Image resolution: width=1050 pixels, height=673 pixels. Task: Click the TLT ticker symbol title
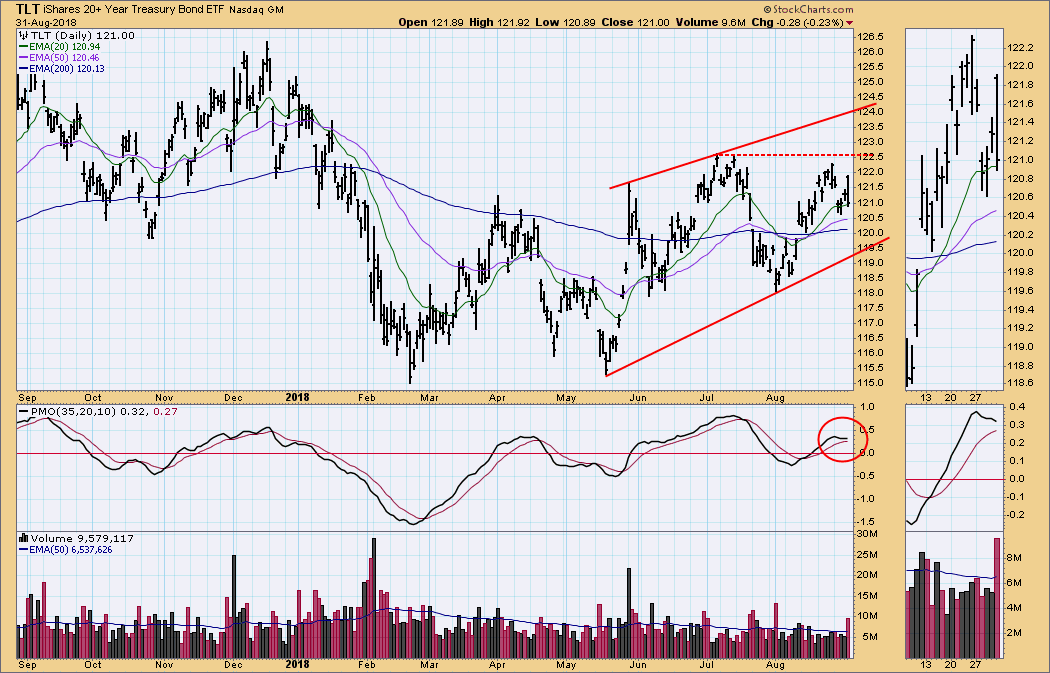(x=27, y=9)
